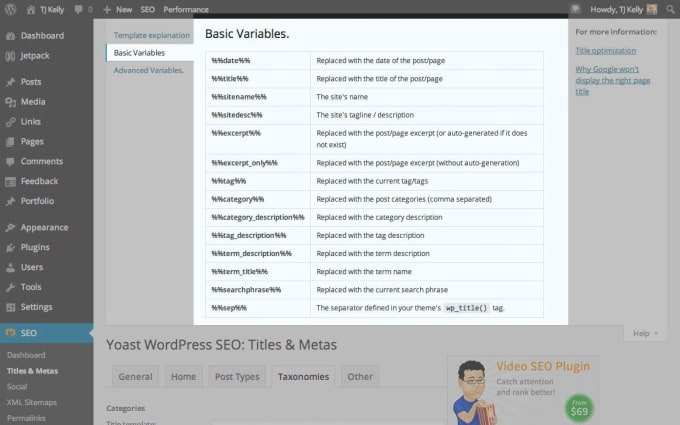The height and width of the screenshot is (425, 680).
Task: Switch to the Other tab
Action: coord(360,376)
